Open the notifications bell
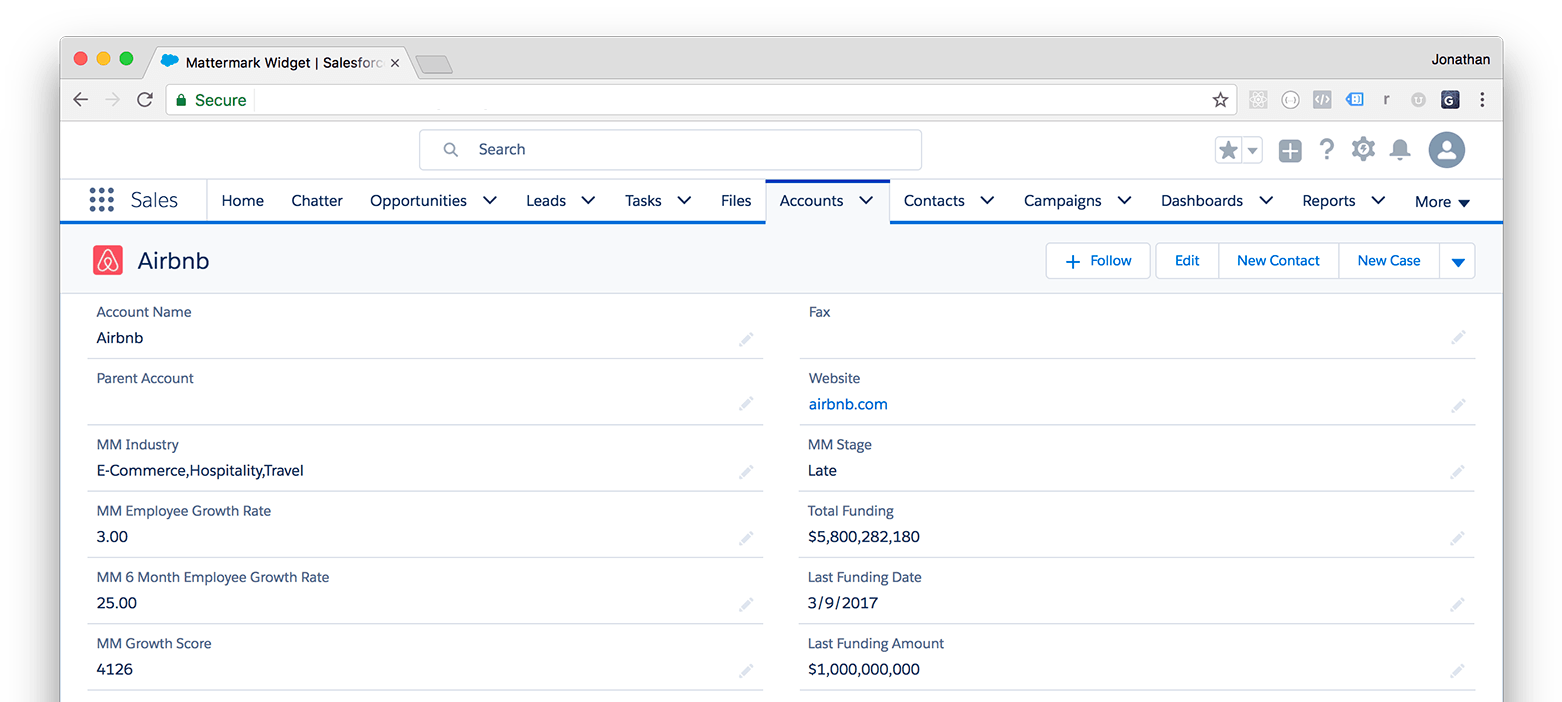This screenshot has width=1562, height=702. click(x=1400, y=150)
